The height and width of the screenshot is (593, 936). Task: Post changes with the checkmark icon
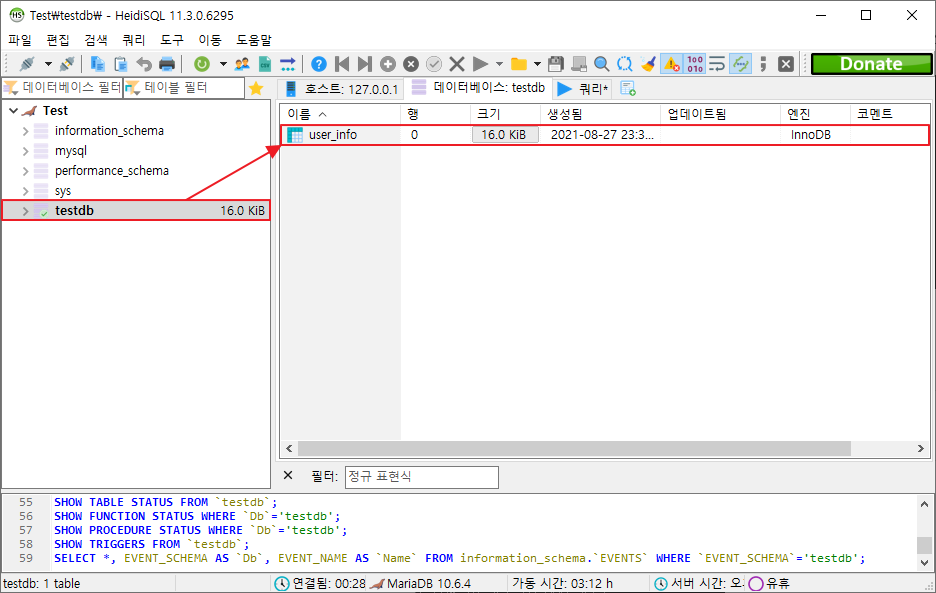[x=434, y=64]
